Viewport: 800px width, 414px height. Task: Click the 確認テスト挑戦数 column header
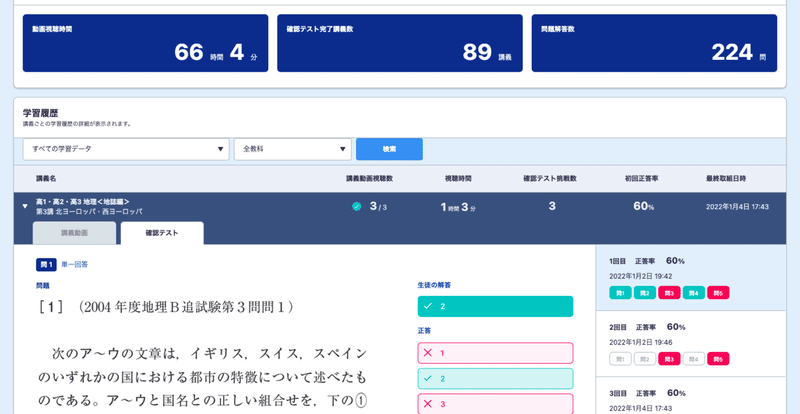click(x=550, y=179)
